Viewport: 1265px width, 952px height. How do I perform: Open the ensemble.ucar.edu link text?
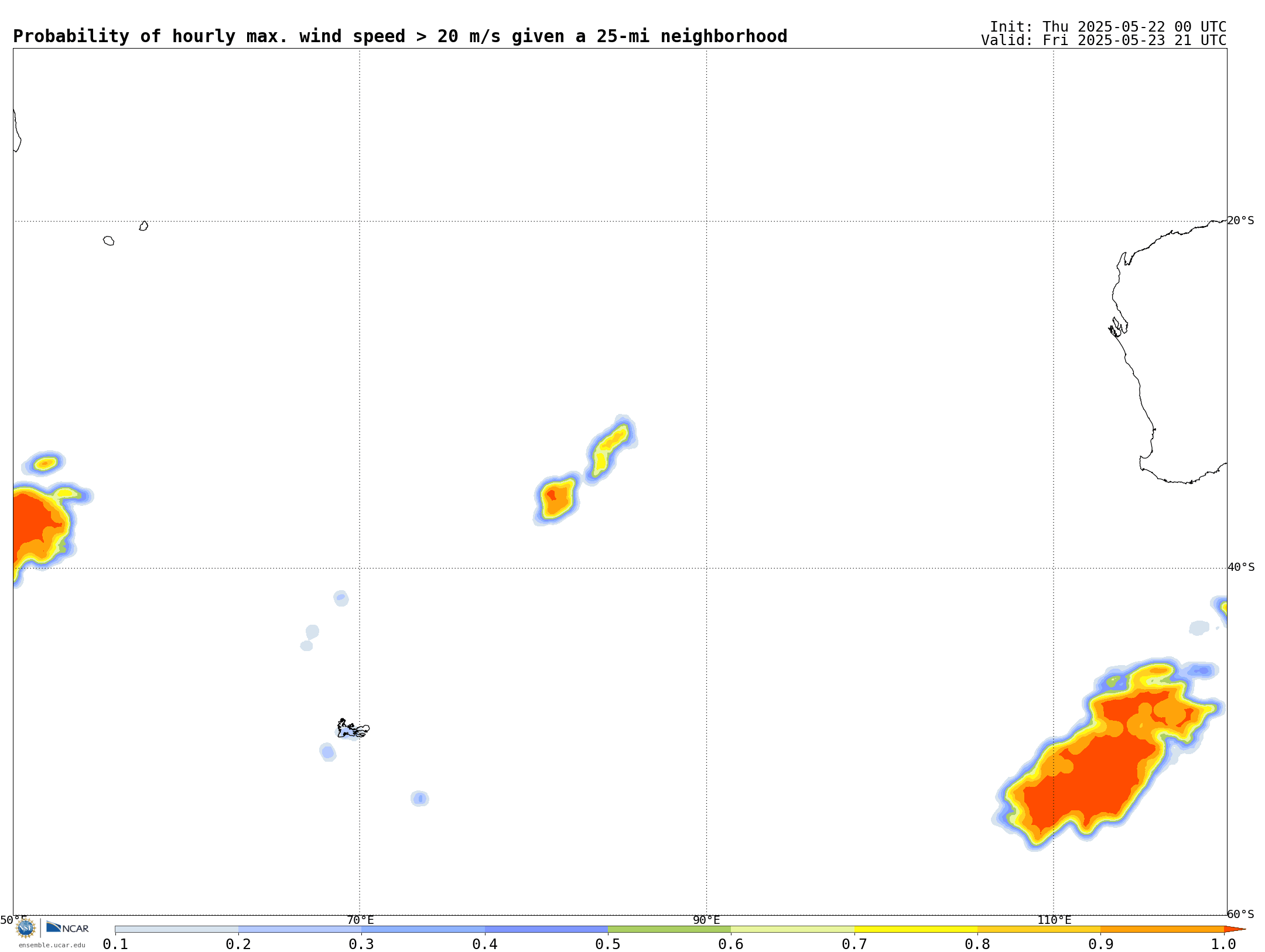(52, 945)
